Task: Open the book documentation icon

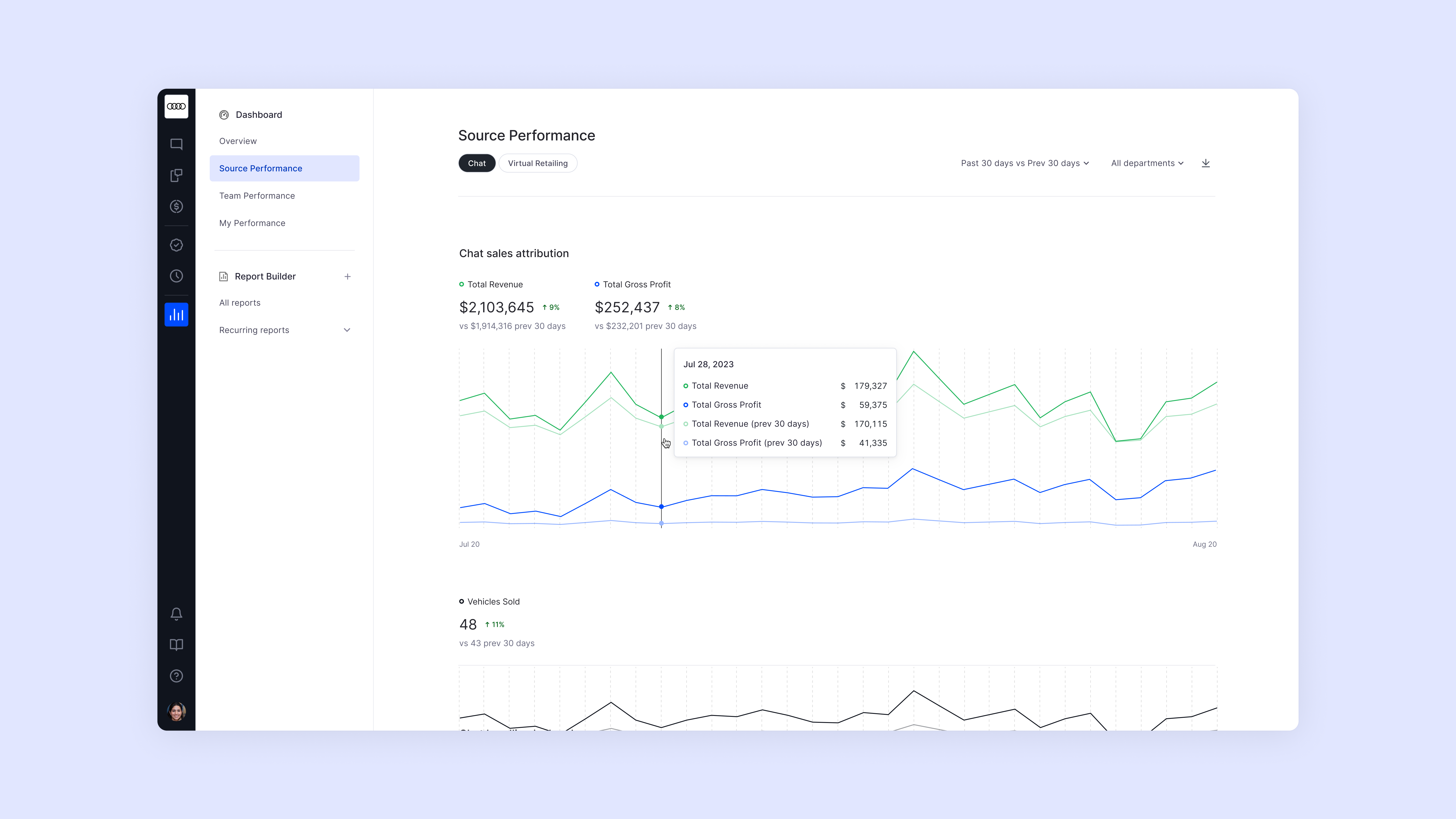Action: (x=176, y=645)
